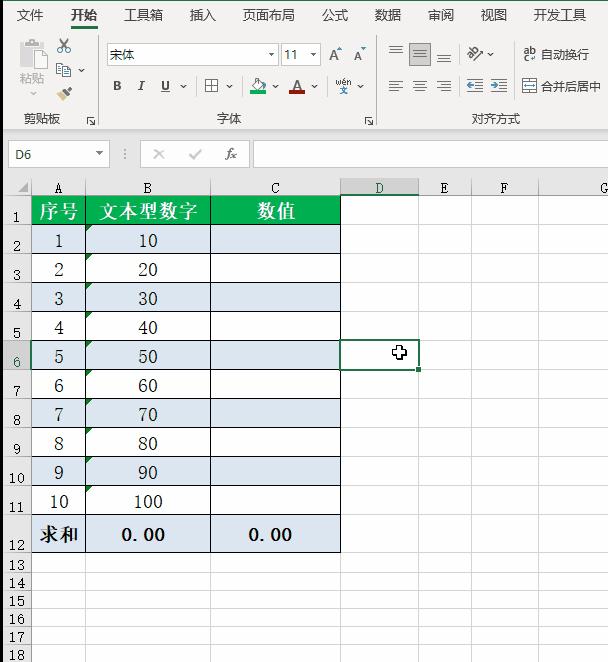Switch to the 工具箱 tab
The image size is (608, 662).
pos(143,15)
